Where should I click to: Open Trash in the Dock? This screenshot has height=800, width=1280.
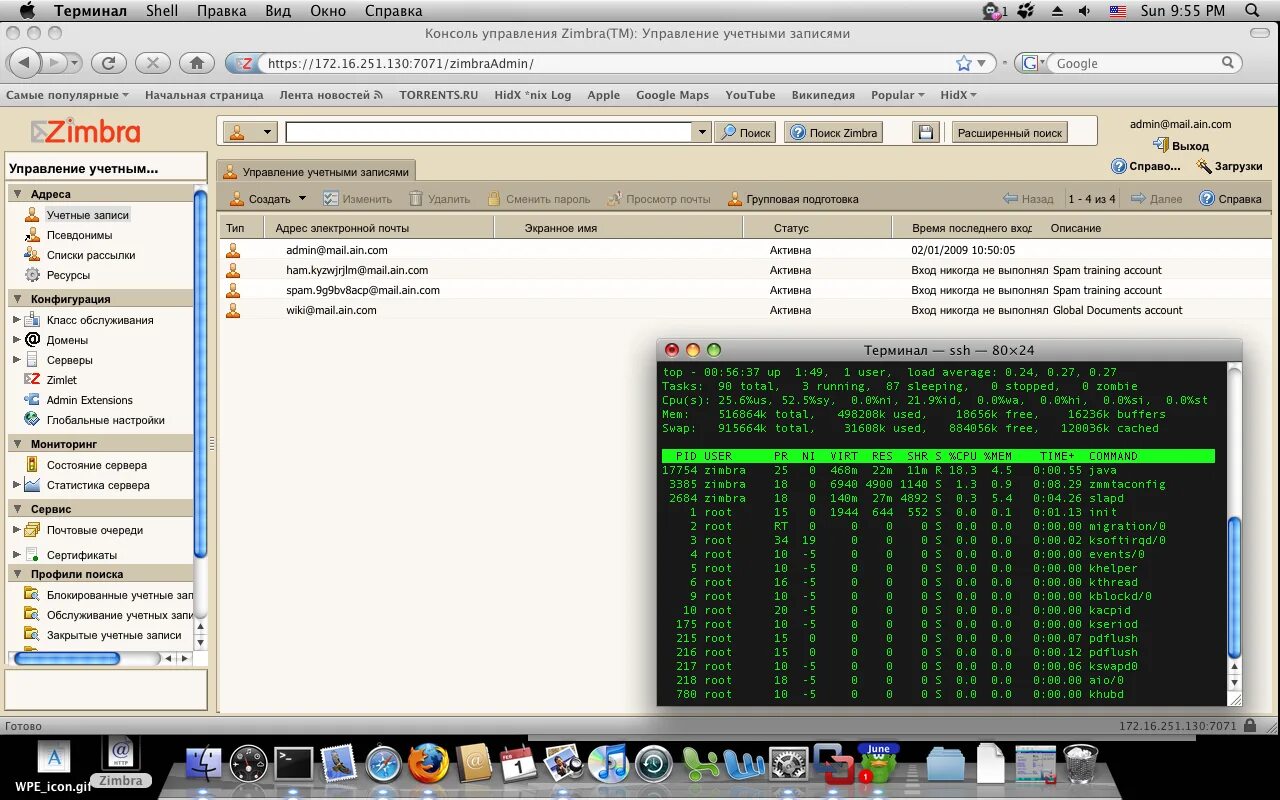point(1081,764)
